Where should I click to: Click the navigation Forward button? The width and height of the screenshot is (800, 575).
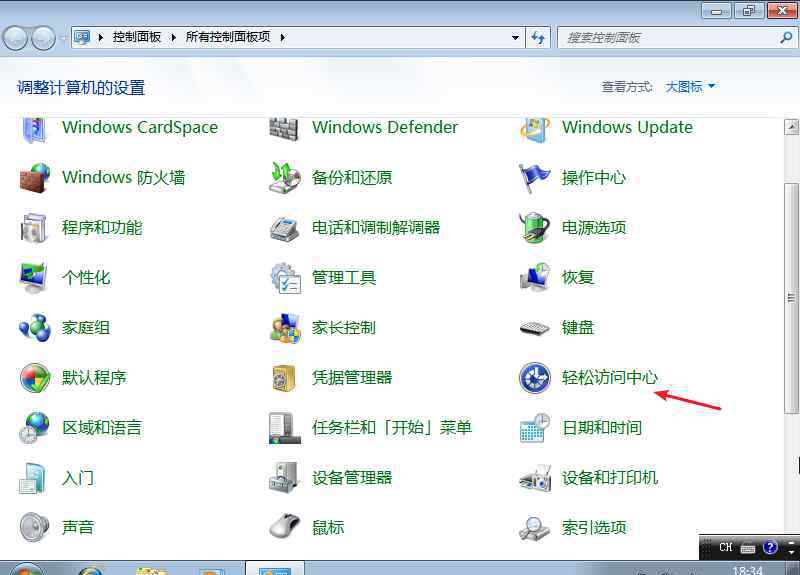(43, 38)
